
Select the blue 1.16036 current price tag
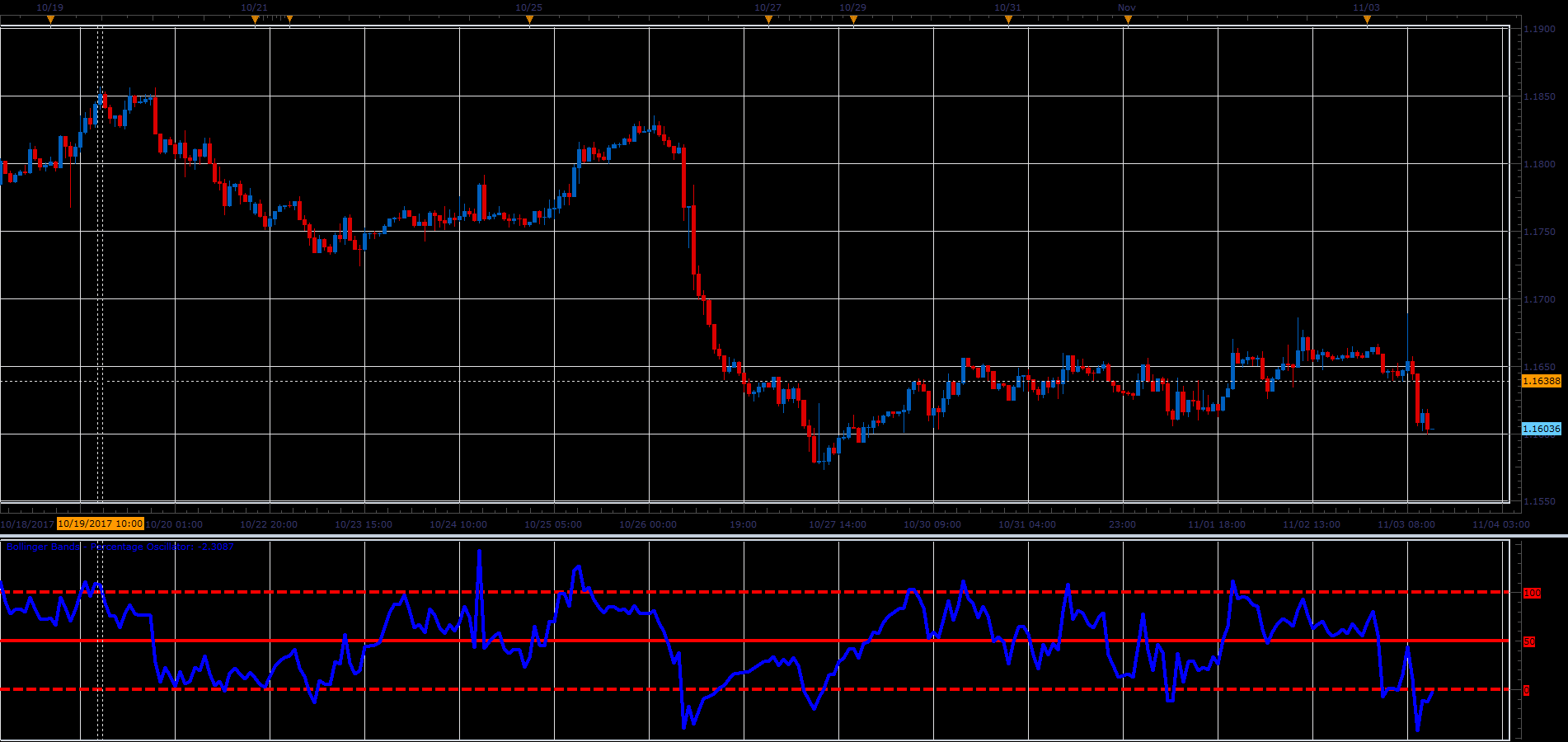click(x=1541, y=429)
